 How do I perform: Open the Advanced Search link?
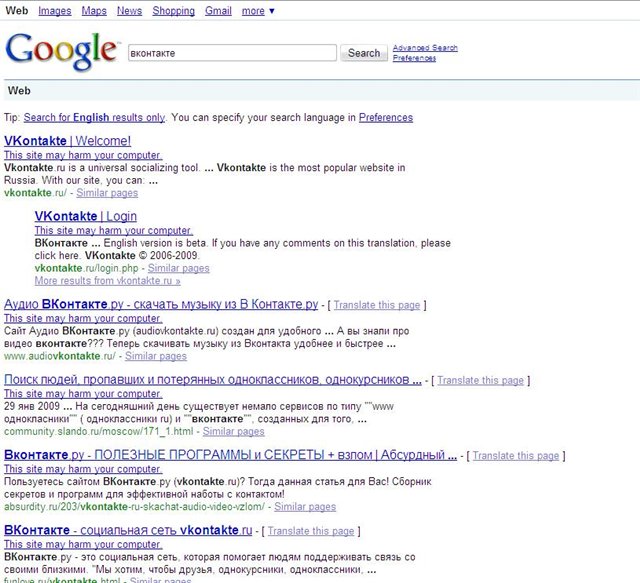pos(425,48)
